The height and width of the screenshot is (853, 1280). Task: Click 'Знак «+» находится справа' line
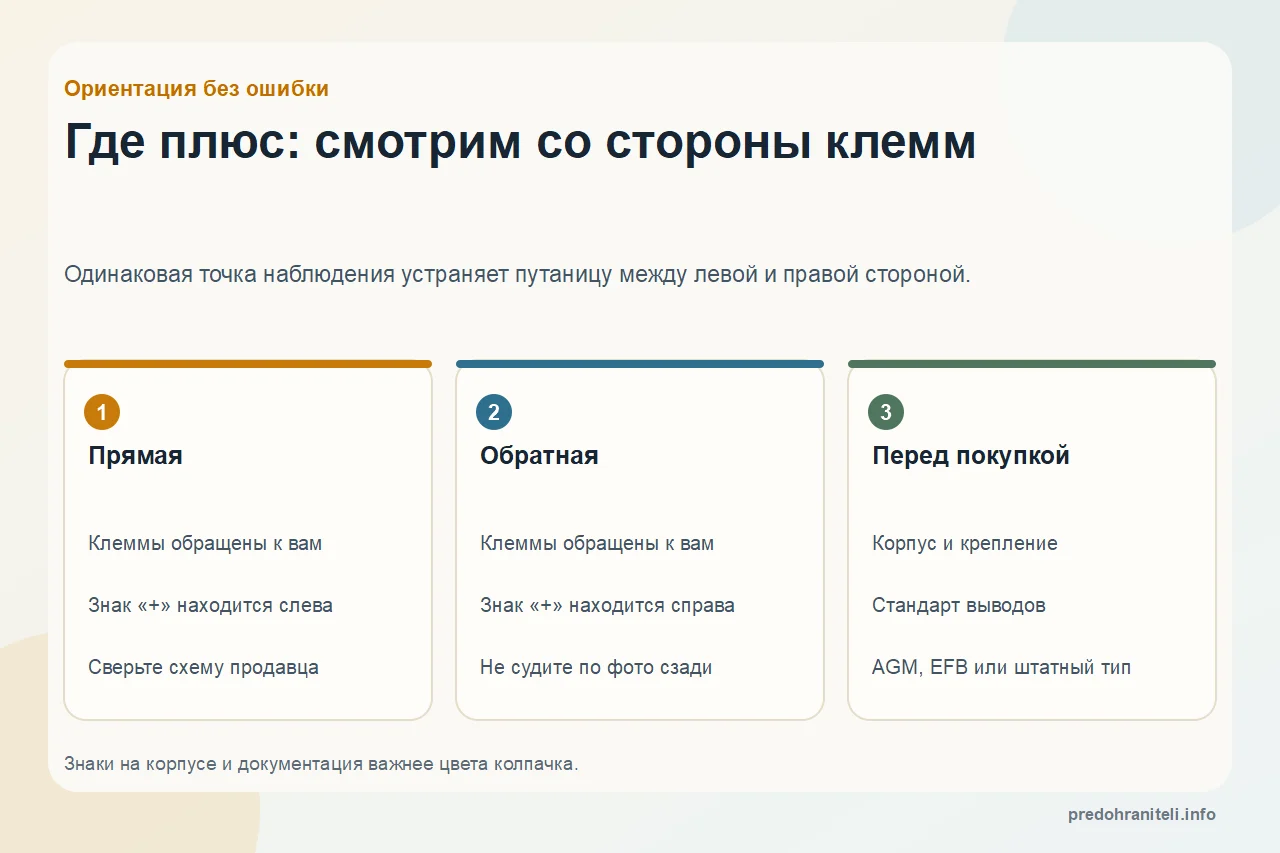[x=607, y=606]
